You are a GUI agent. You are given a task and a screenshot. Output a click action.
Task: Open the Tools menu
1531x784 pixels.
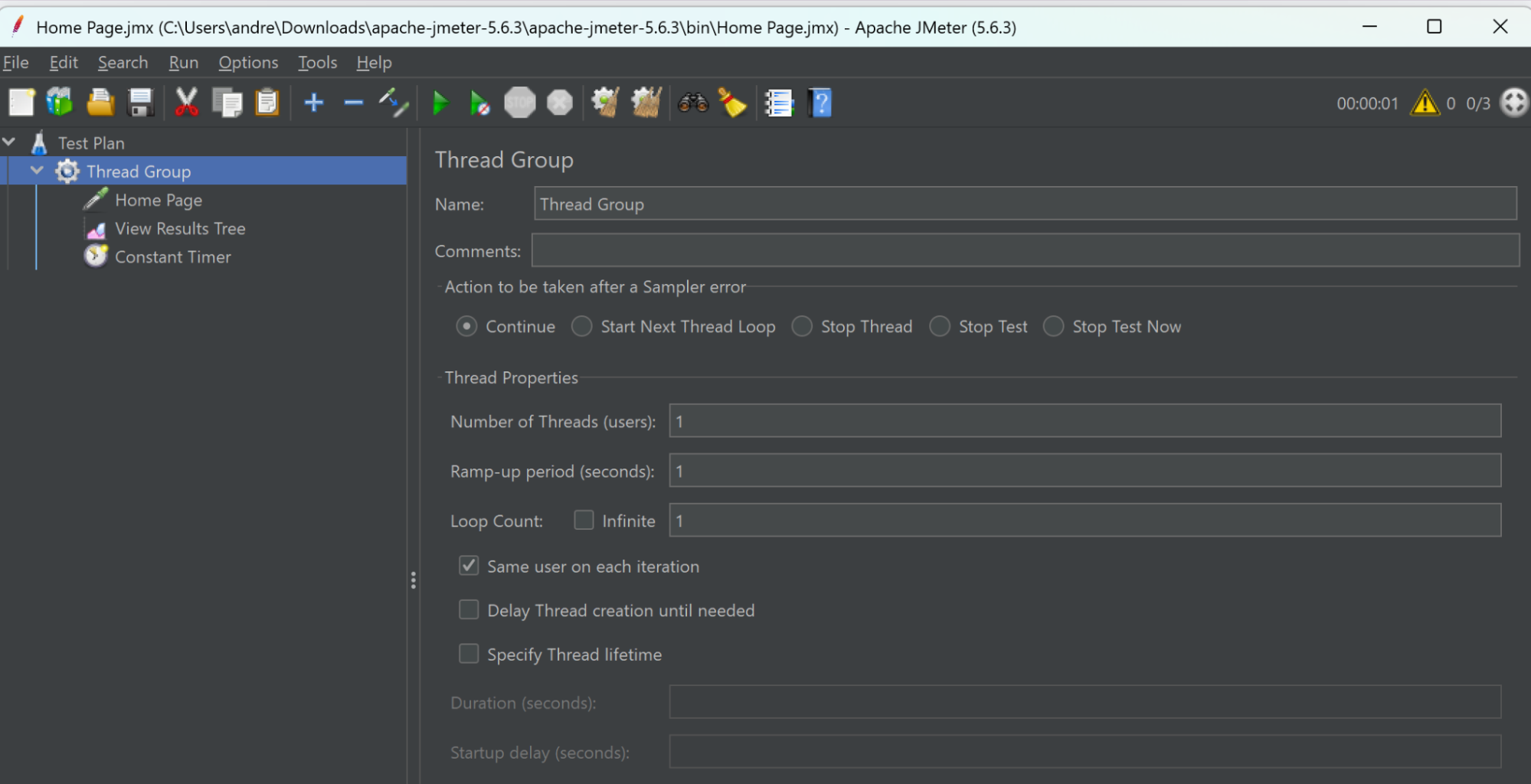tap(317, 63)
